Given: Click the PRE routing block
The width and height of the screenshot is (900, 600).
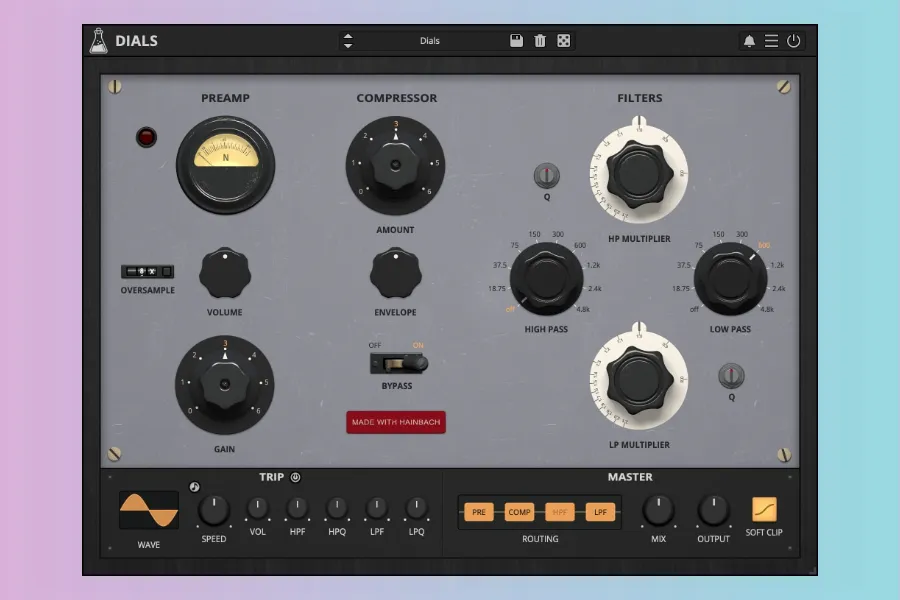Looking at the screenshot, I should 479,512.
